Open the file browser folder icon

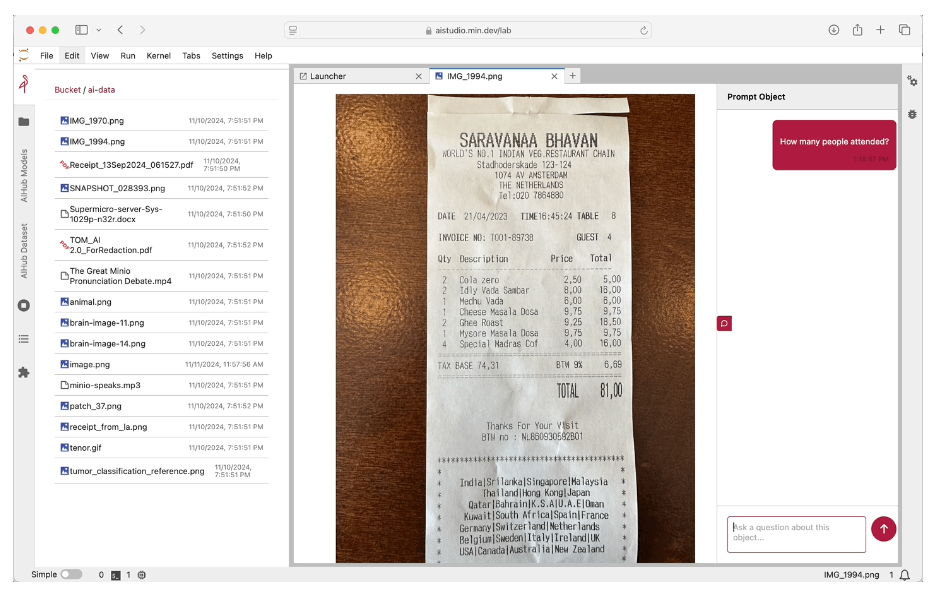[x=23, y=122]
